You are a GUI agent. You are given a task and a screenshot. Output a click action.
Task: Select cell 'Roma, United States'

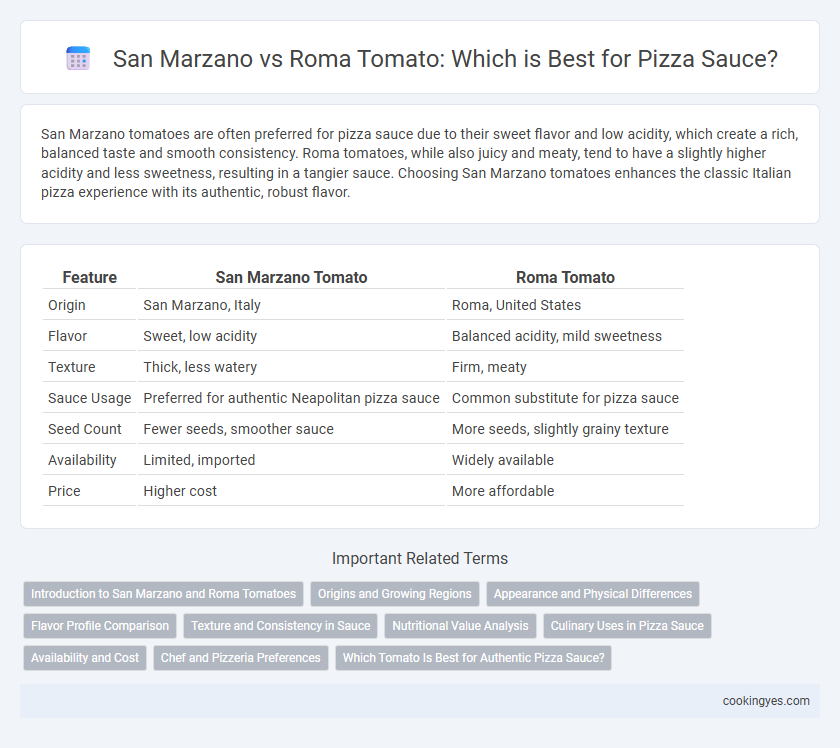pyautogui.click(x=565, y=305)
